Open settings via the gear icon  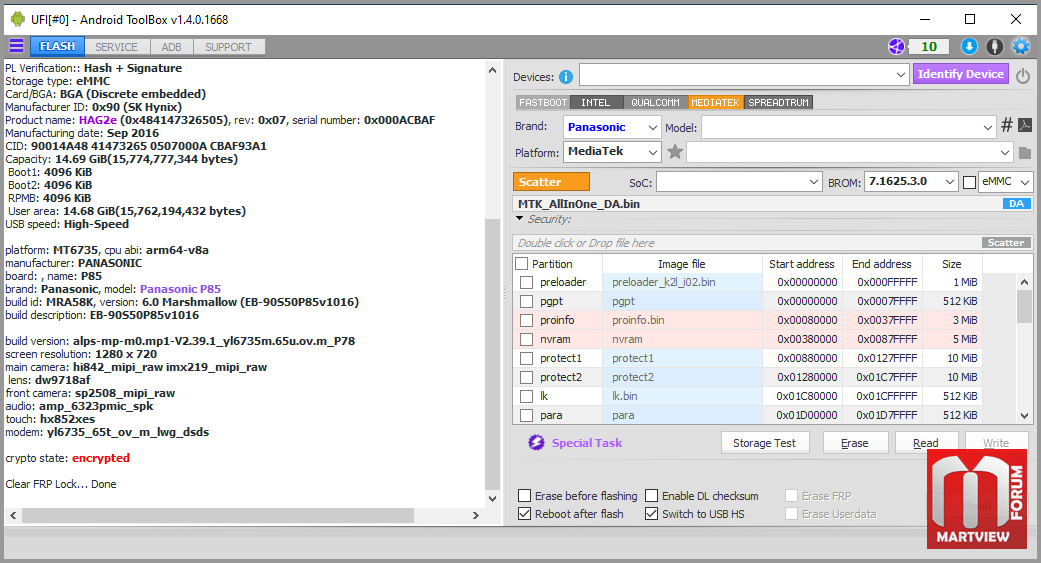pyautogui.click(x=1020, y=46)
